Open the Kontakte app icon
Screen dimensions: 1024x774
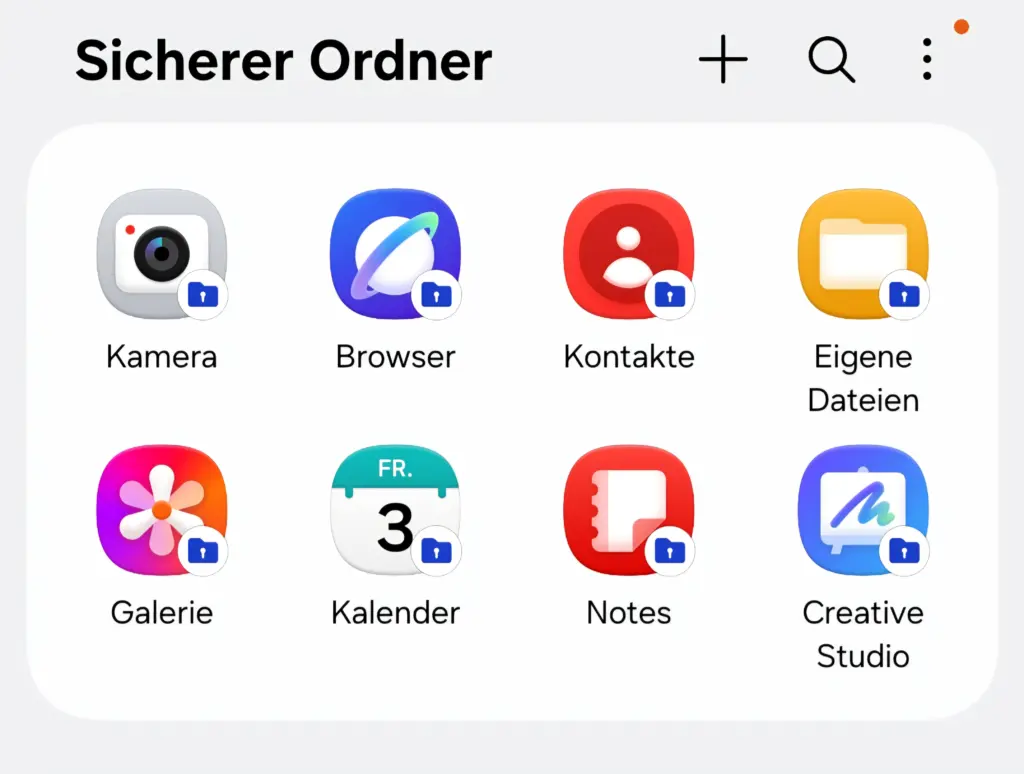(629, 253)
